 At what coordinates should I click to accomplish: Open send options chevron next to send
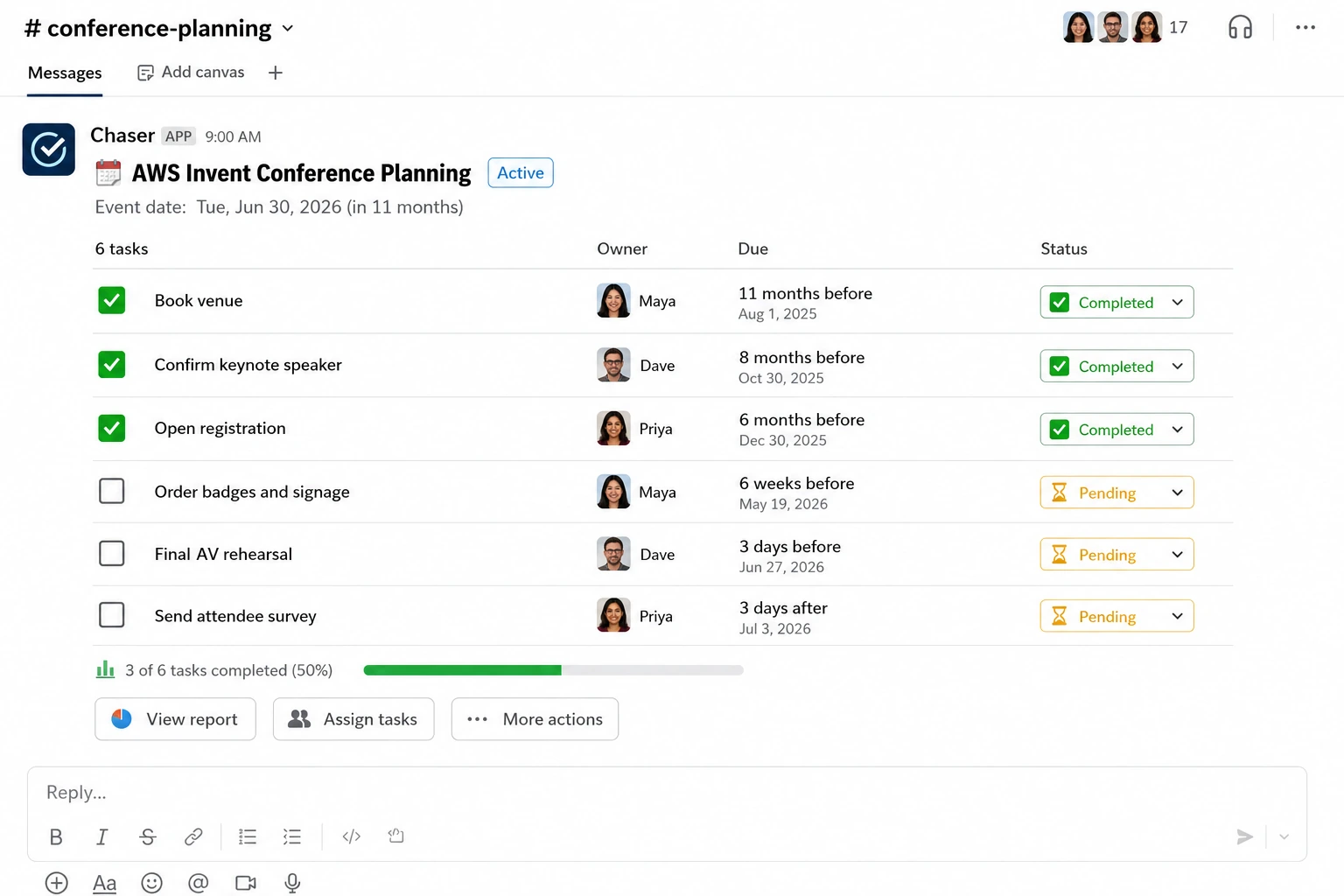[x=1284, y=837]
